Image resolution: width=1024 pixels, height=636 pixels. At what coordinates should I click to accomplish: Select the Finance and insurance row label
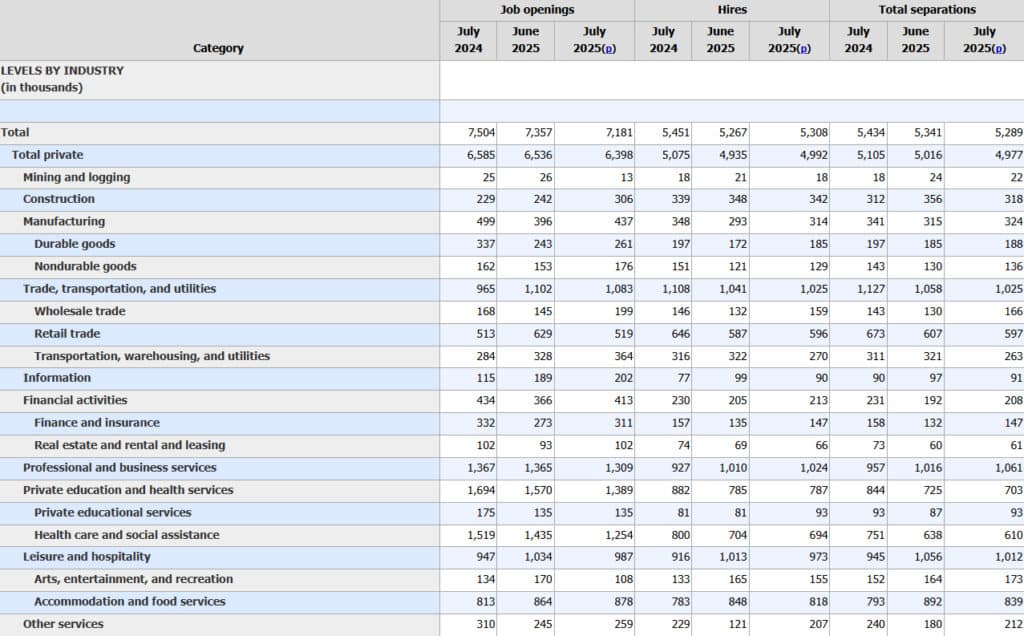click(96, 423)
